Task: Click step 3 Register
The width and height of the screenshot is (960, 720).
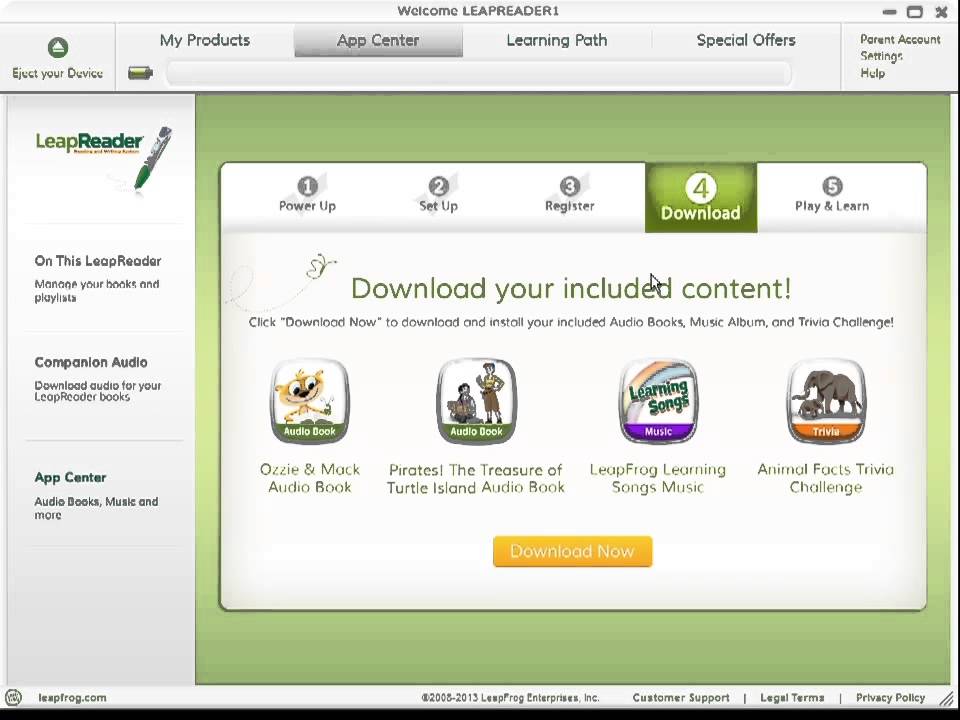Action: tap(569, 195)
